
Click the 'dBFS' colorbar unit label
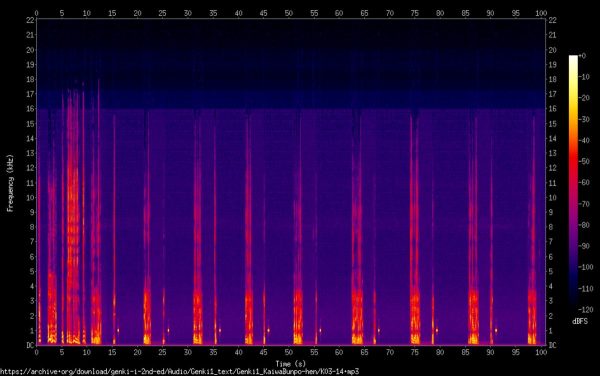point(580,321)
